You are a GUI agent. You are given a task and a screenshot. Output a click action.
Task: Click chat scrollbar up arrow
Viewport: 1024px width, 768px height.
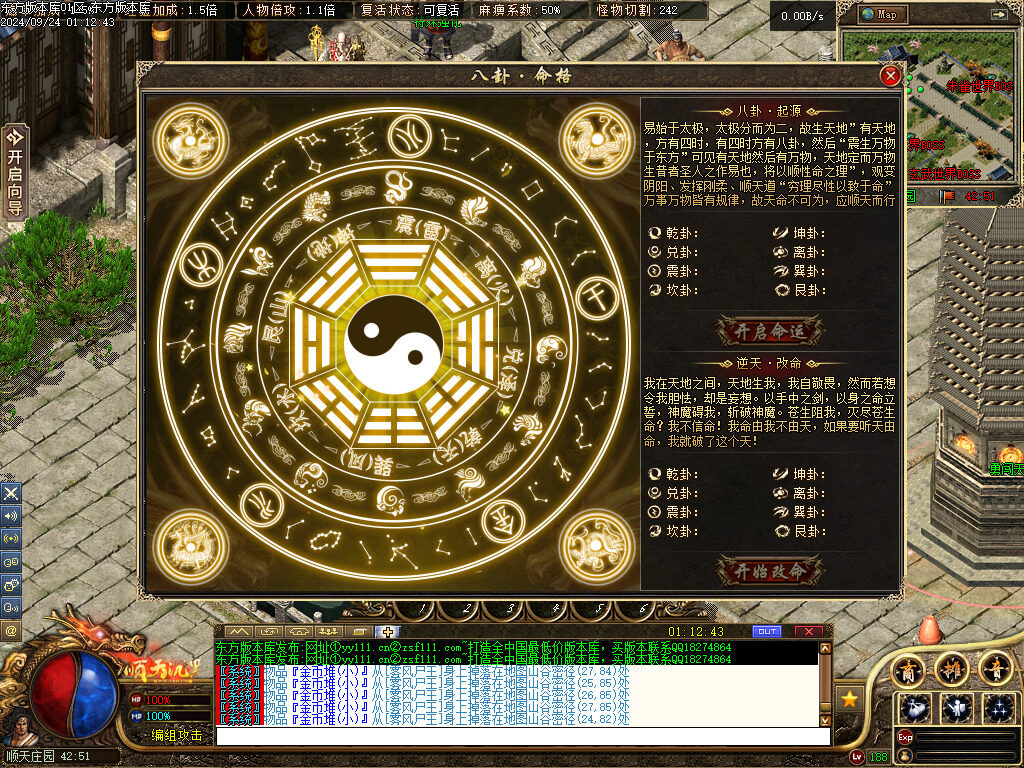coord(825,648)
